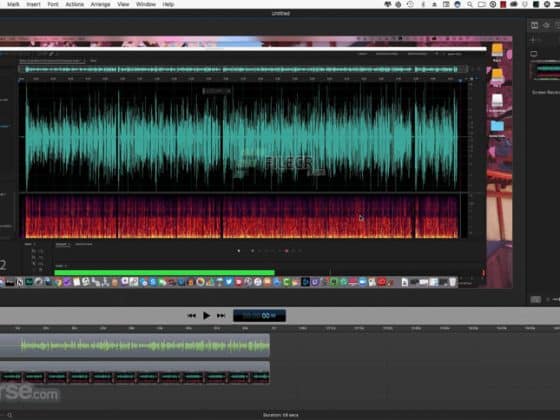
Task: Start playback with the play button
Action: click(206, 316)
